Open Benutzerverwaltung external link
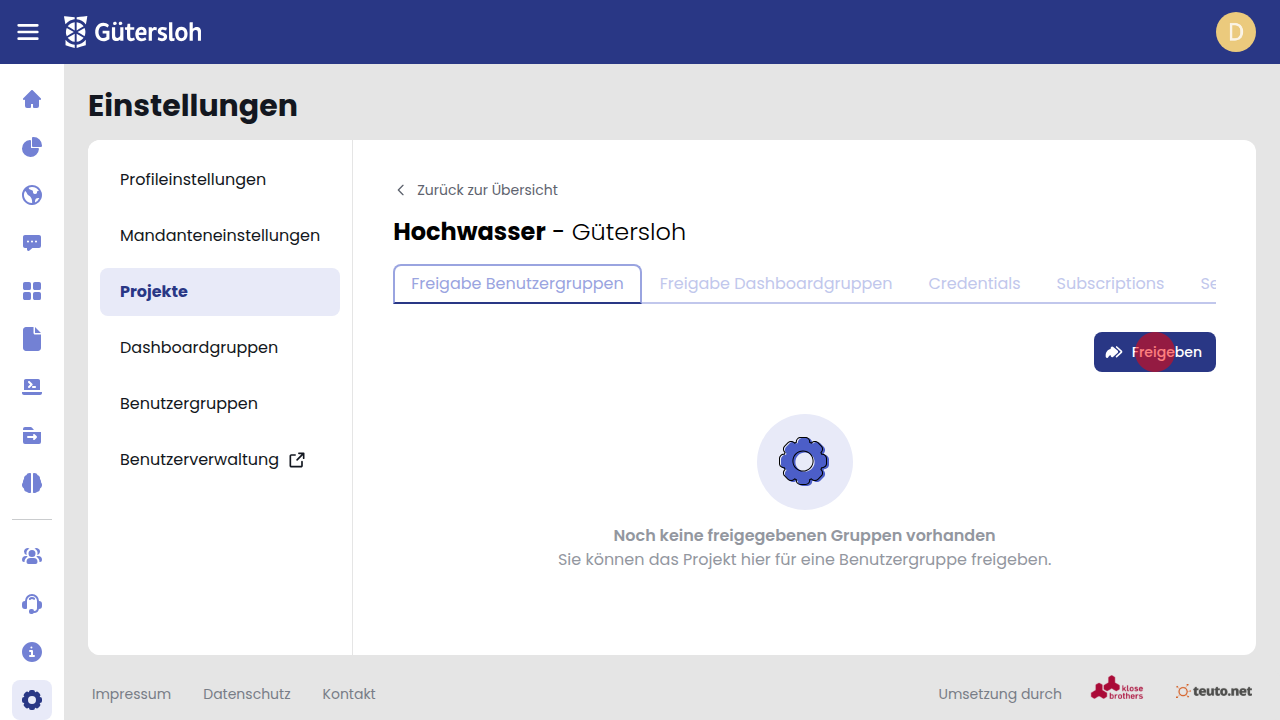The width and height of the screenshot is (1280, 720). (x=212, y=460)
